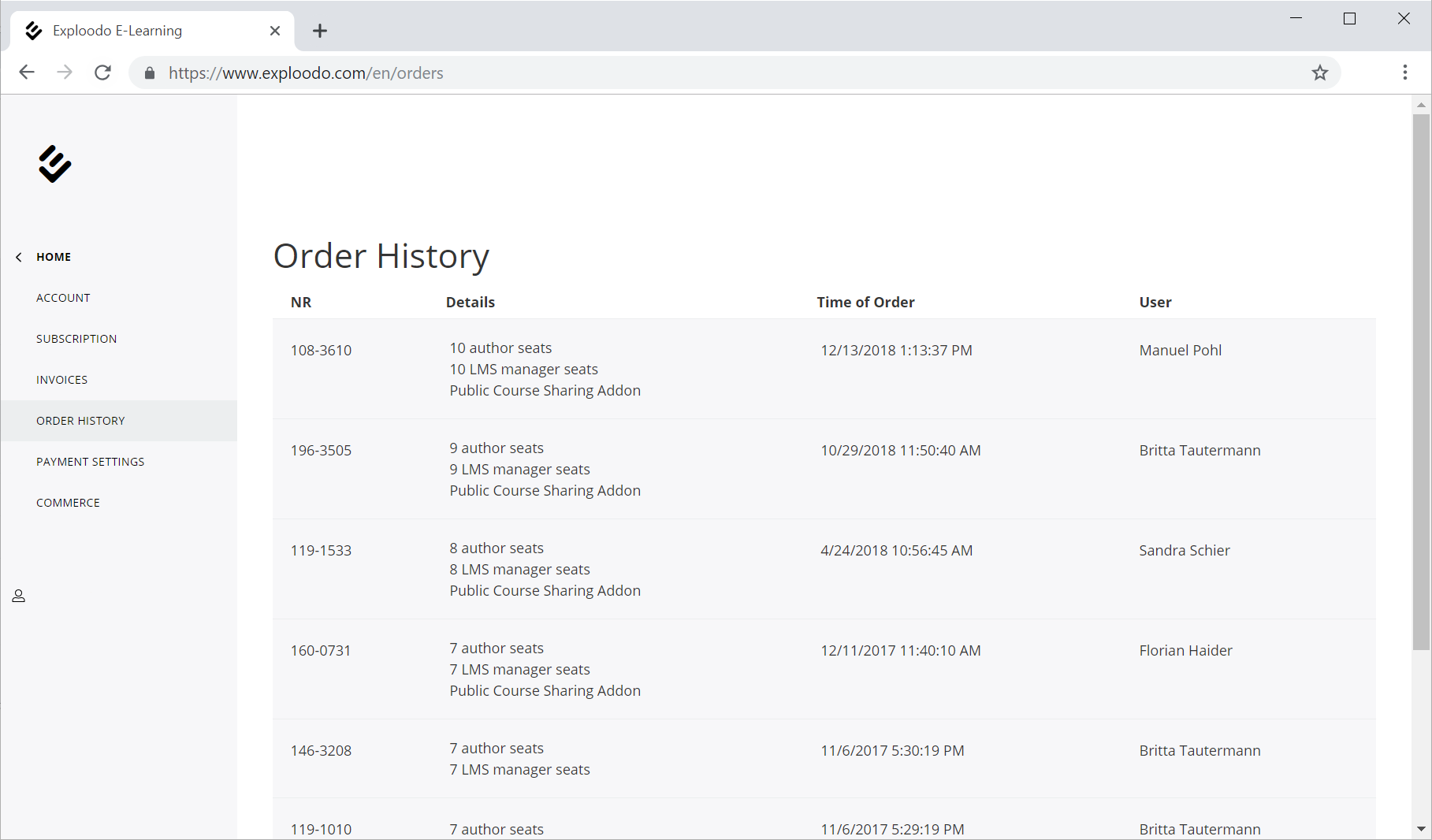Open the user profile icon in the sidebar
1432x840 pixels.
click(19, 597)
